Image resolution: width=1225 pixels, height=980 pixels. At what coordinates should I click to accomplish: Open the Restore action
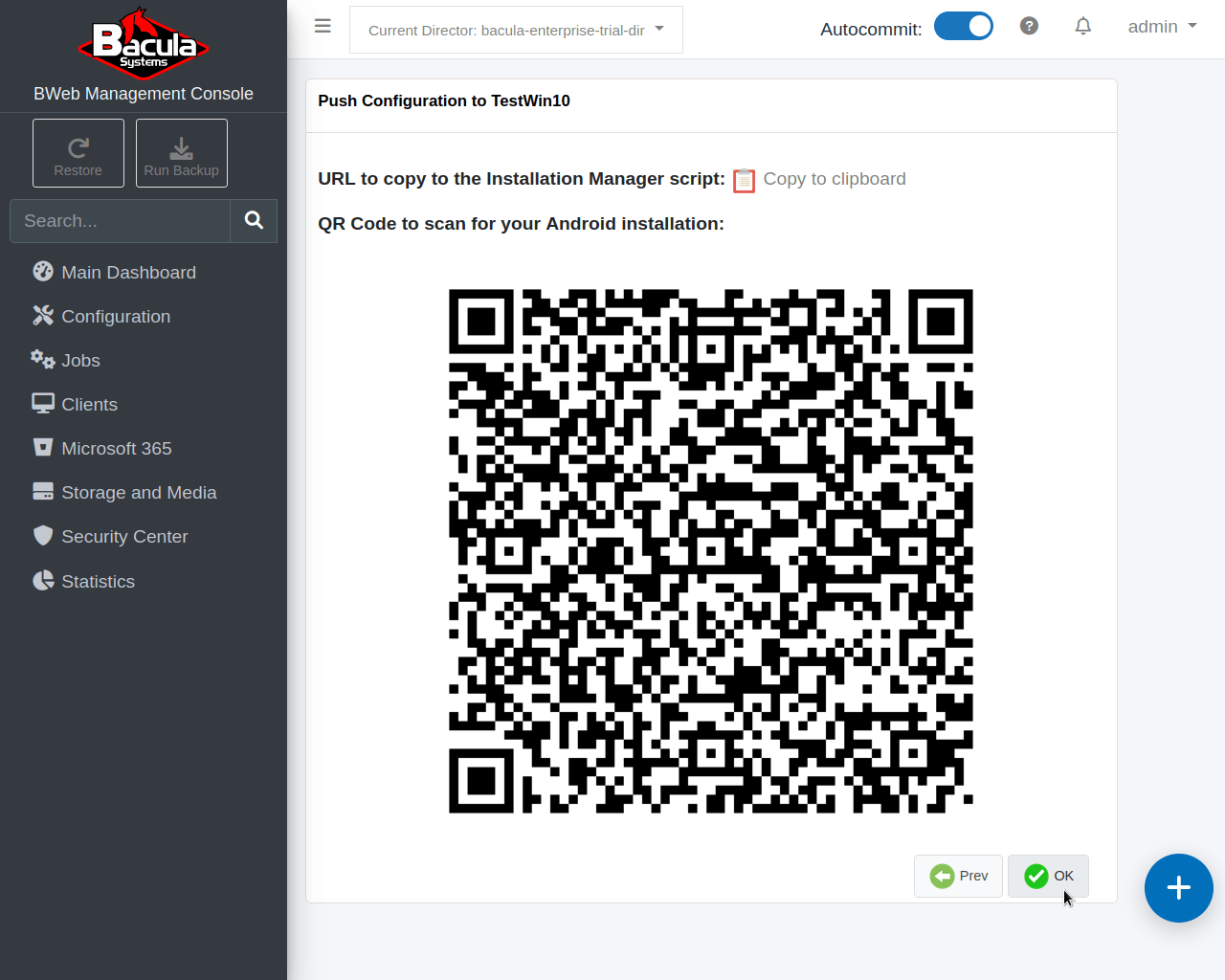click(78, 153)
